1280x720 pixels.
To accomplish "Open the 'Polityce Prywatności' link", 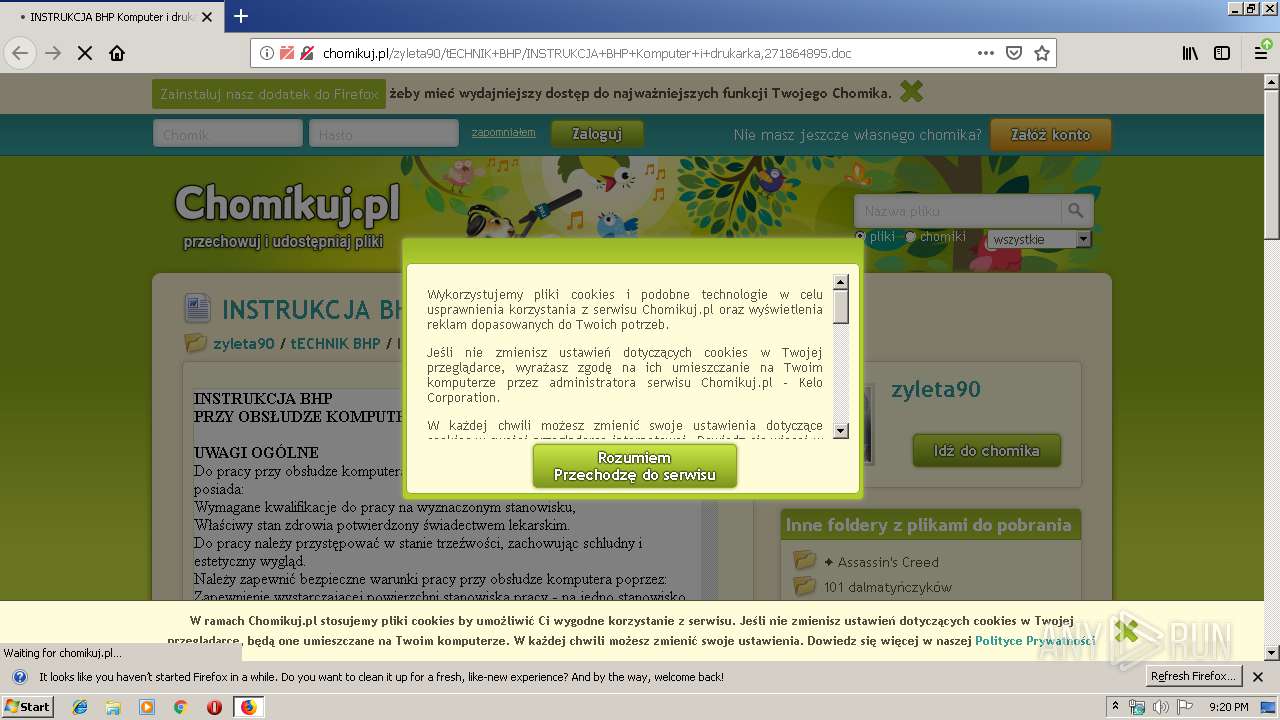I will pos(1034,641).
